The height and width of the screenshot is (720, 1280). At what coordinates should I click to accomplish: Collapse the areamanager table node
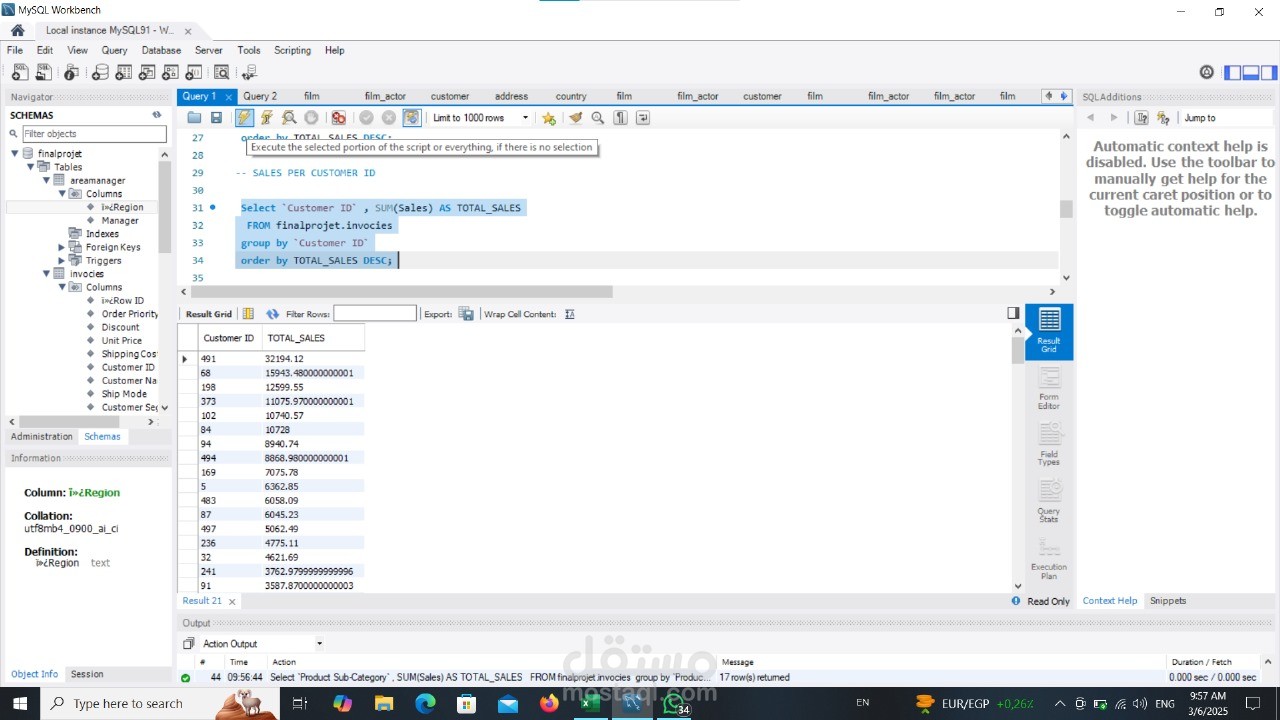[x=46, y=181]
